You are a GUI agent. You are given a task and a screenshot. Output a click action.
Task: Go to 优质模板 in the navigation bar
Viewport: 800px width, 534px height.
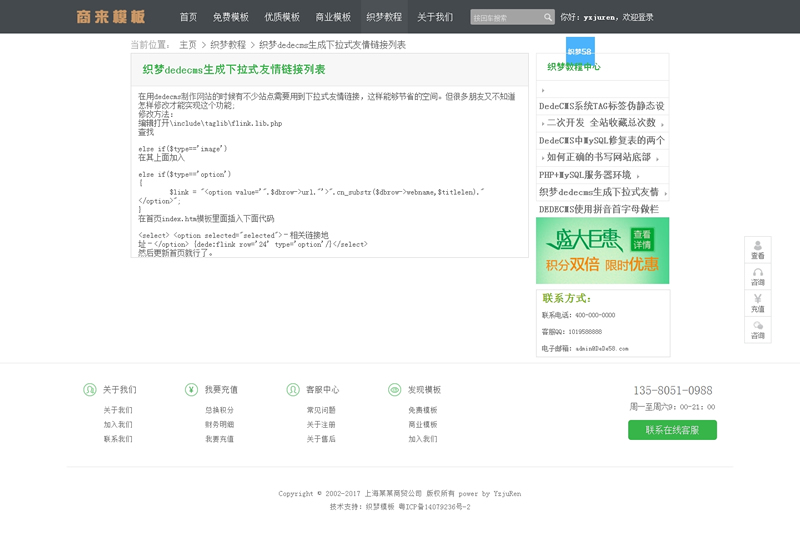[x=282, y=17]
